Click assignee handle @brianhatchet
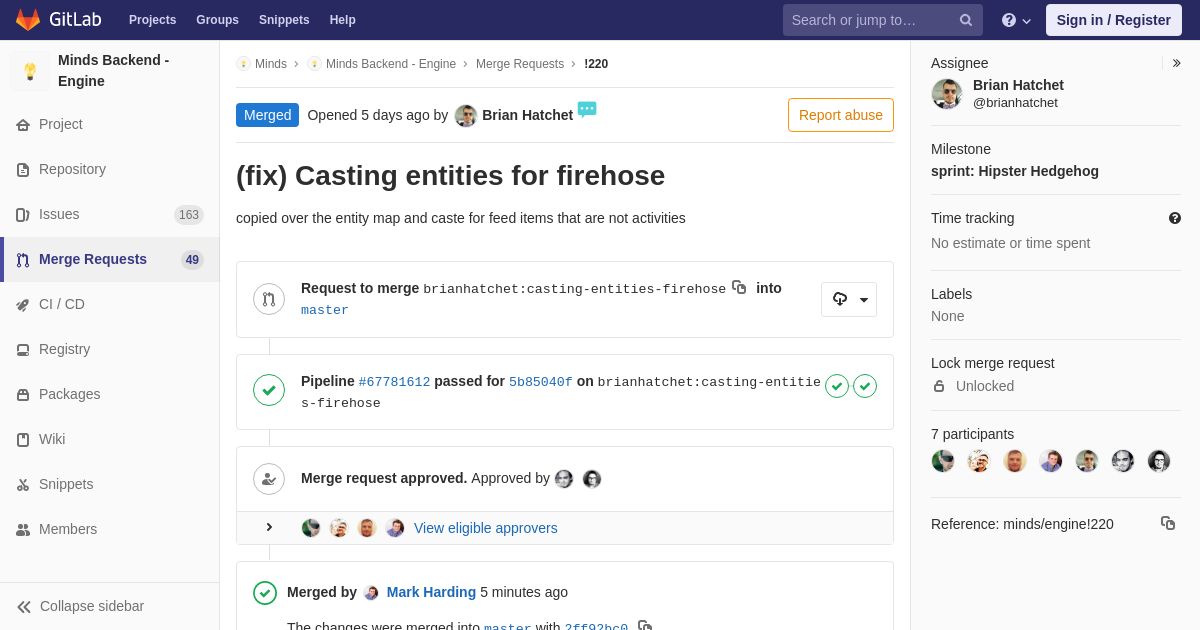The image size is (1200, 630). point(1015,103)
